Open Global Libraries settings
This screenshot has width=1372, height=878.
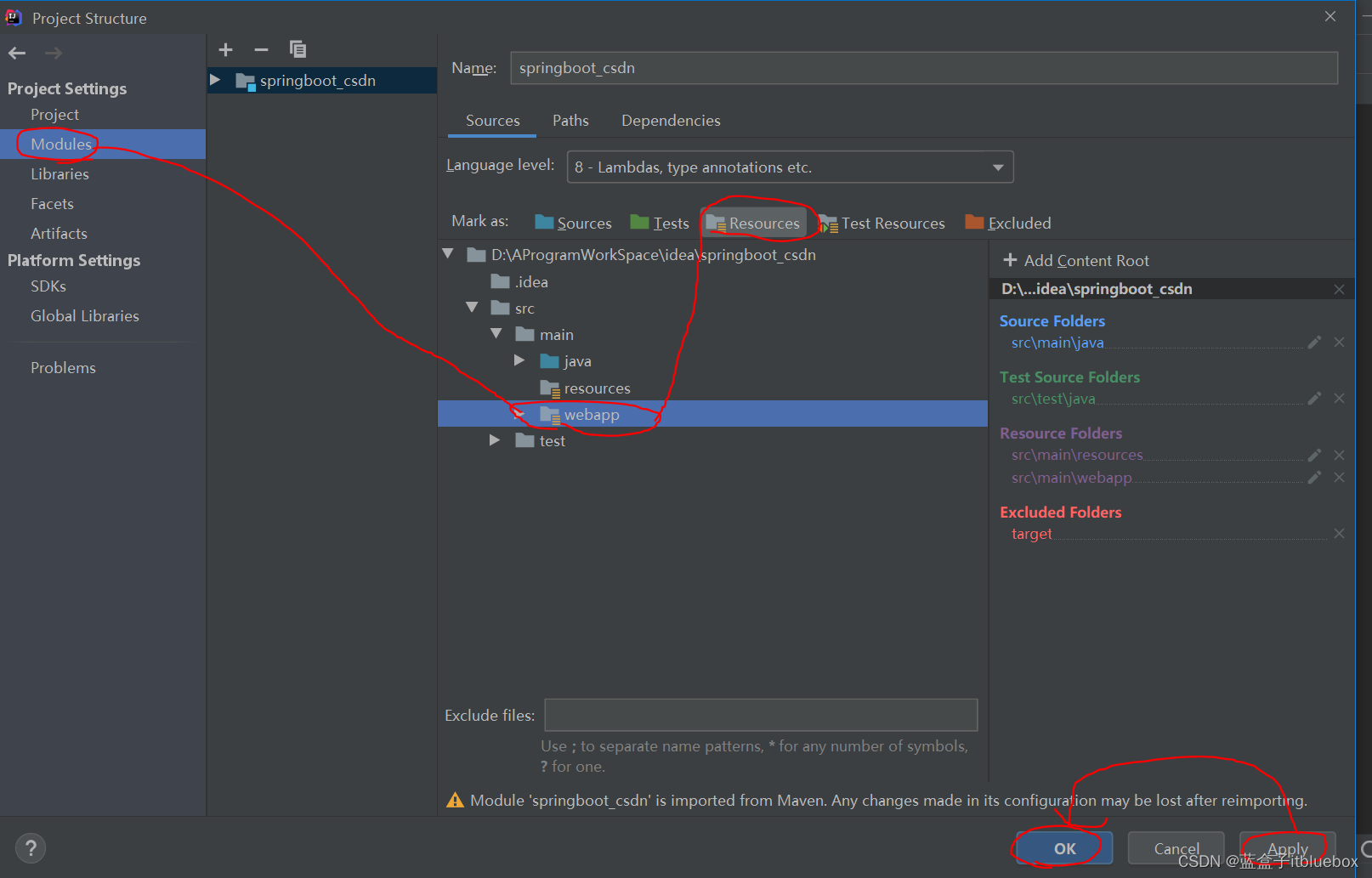pos(85,316)
